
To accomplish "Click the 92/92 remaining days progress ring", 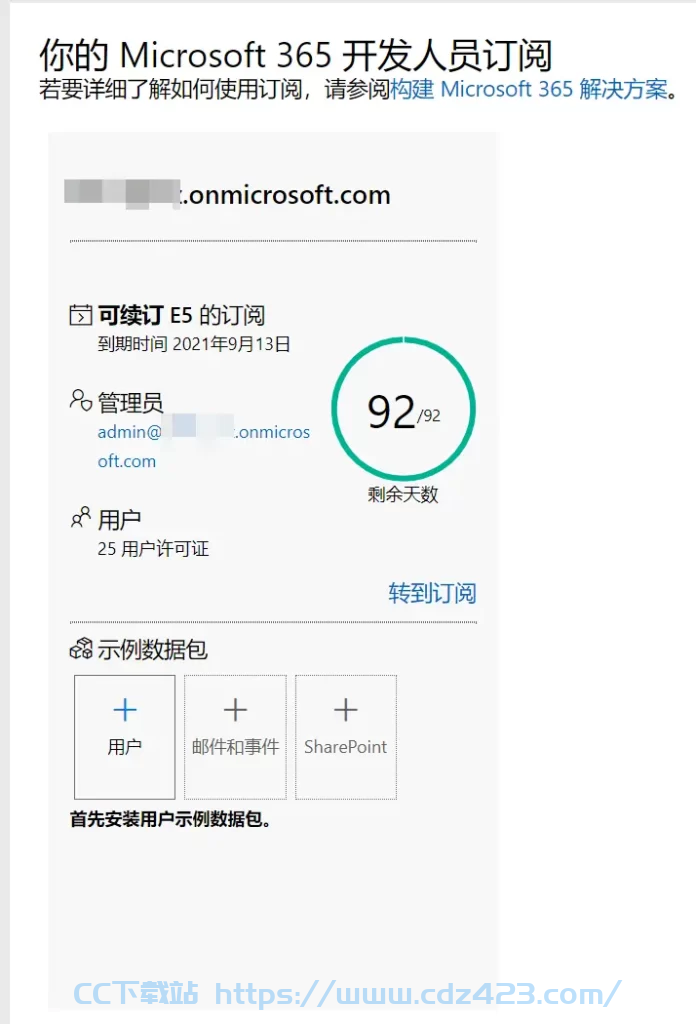I will click(403, 409).
